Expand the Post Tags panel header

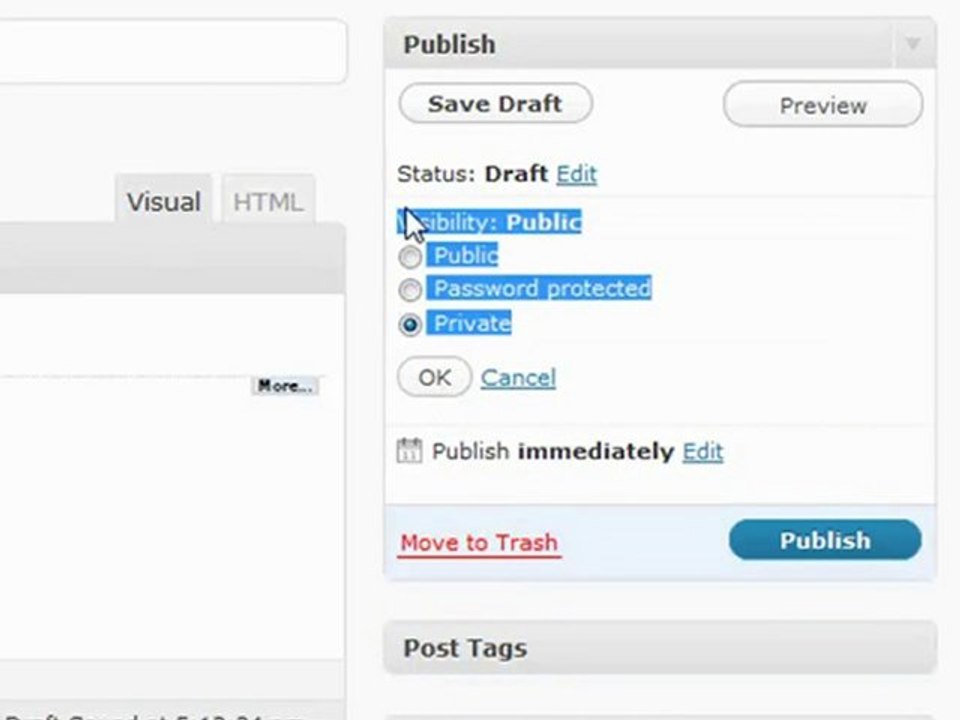coord(660,648)
